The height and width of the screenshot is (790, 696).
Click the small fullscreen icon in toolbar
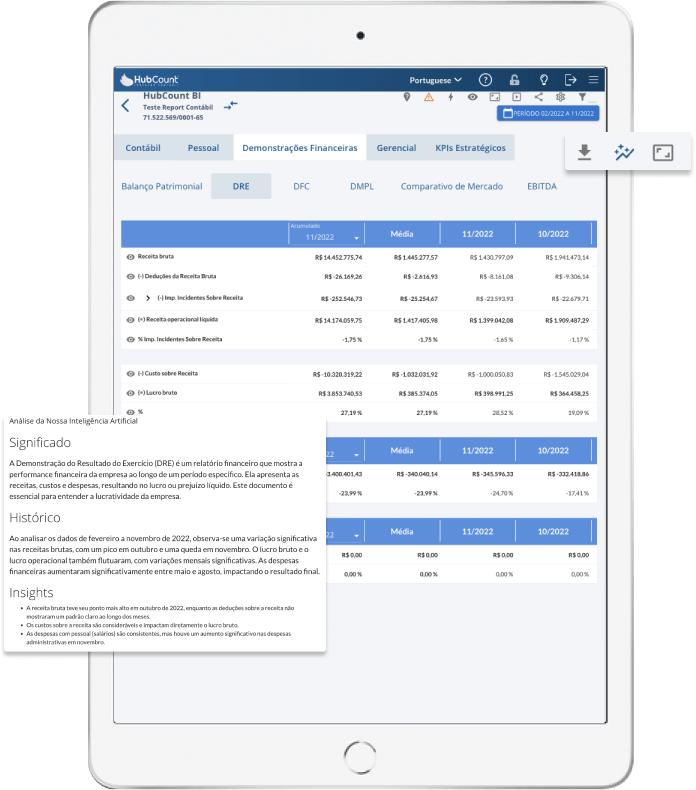495,97
